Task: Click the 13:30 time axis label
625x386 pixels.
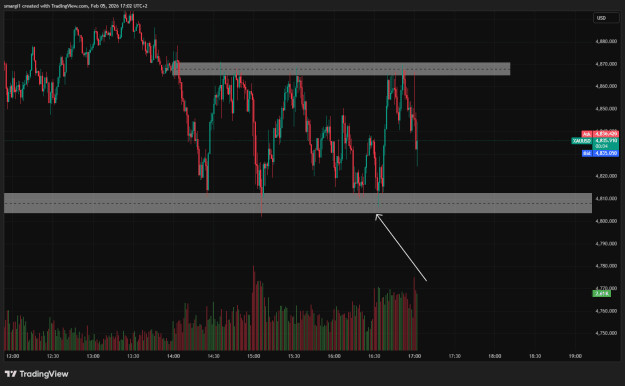Action: pyautogui.click(x=133, y=356)
